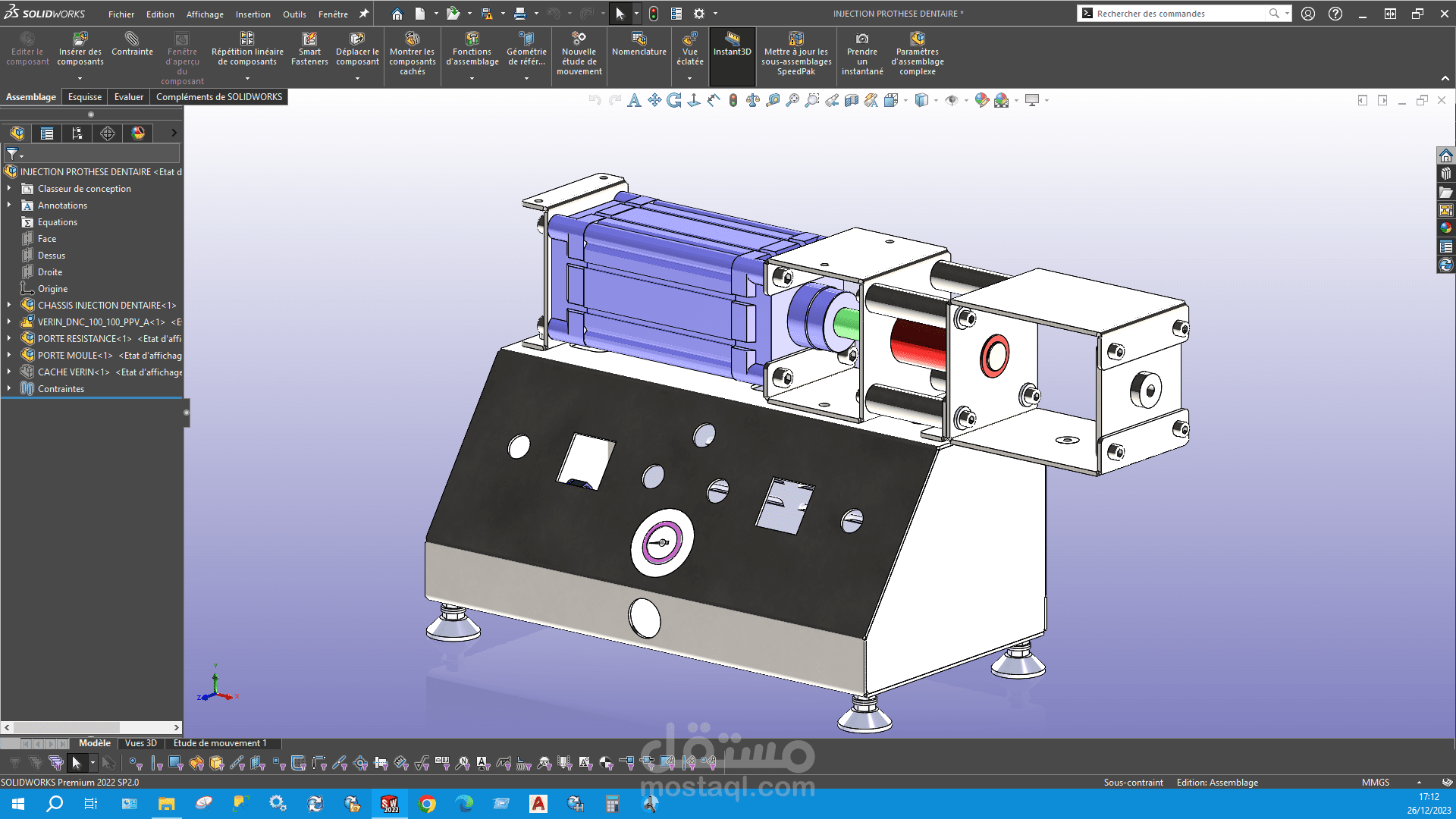Open Insérer des composants dropdown arrow

coord(80,78)
